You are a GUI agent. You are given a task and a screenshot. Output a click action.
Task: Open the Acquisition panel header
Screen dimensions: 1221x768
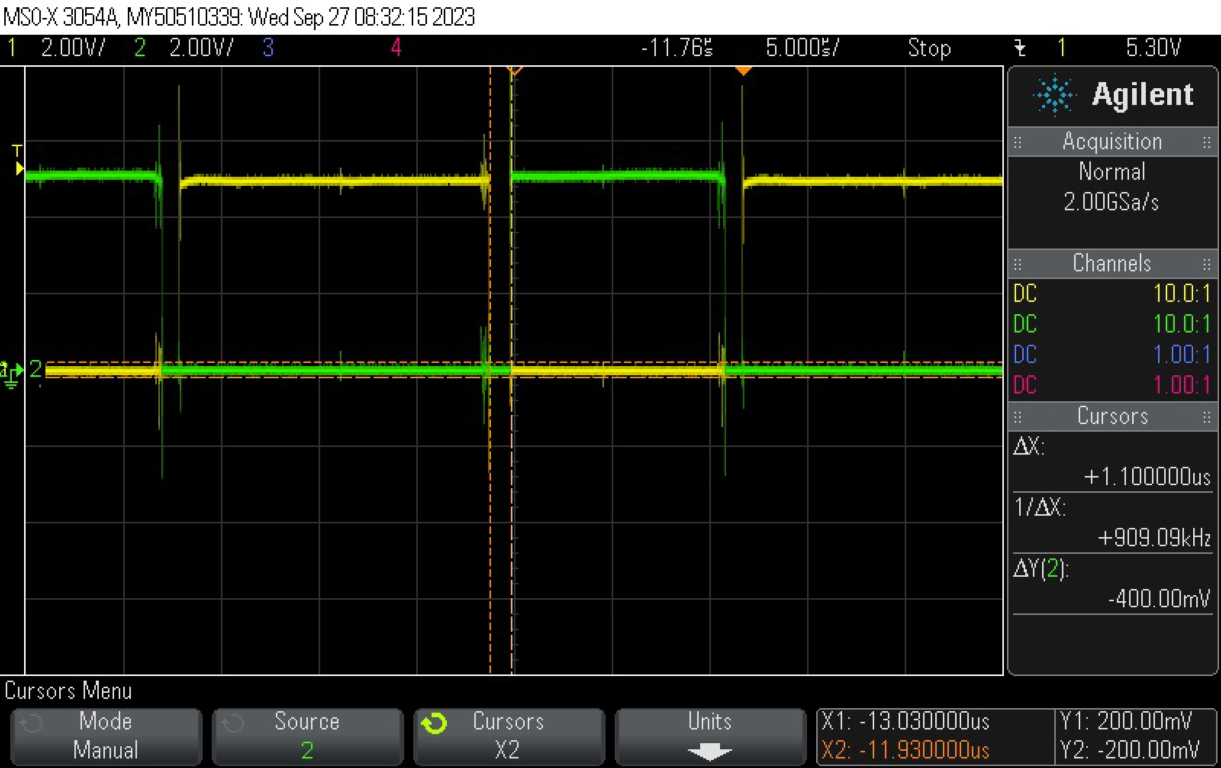[1111, 141]
